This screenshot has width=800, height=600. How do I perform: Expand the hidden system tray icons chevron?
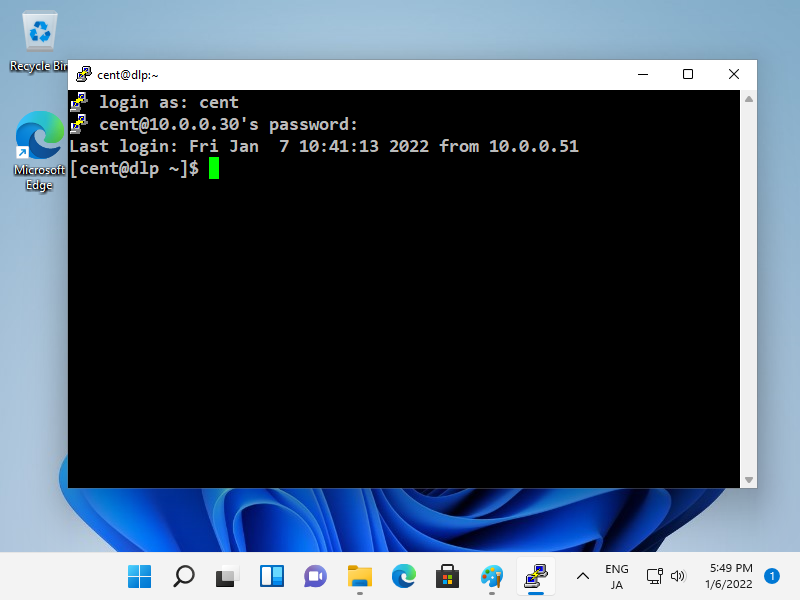point(583,576)
